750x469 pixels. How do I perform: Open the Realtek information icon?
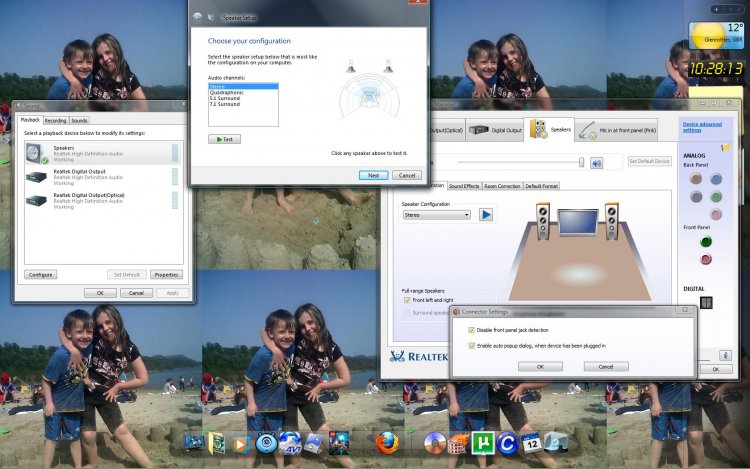pos(726,355)
